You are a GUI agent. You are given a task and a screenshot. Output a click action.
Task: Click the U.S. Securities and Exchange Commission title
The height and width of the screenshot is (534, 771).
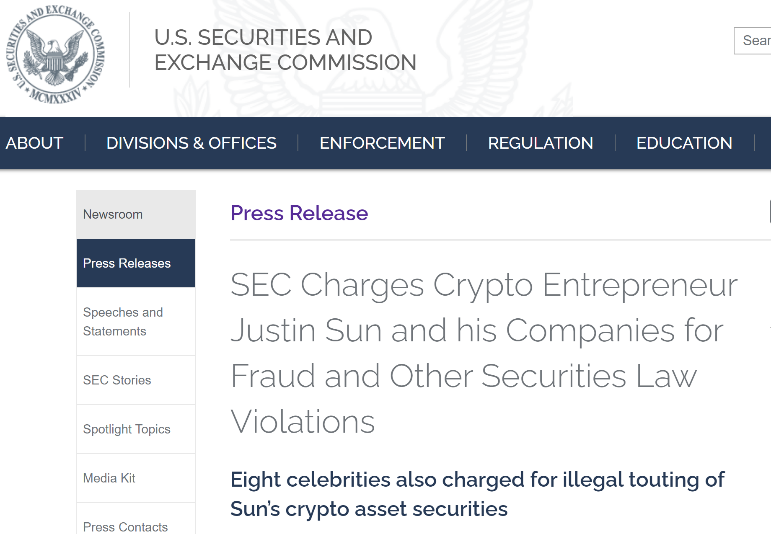pos(284,50)
